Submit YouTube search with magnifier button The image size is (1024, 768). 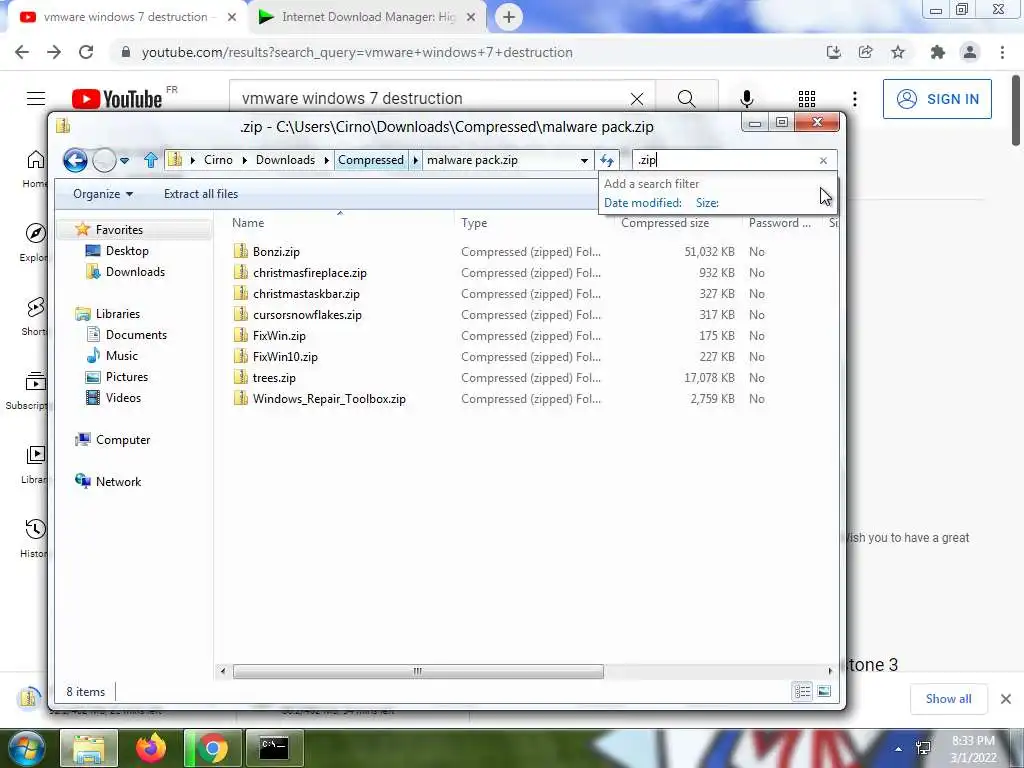[x=686, y=99]
